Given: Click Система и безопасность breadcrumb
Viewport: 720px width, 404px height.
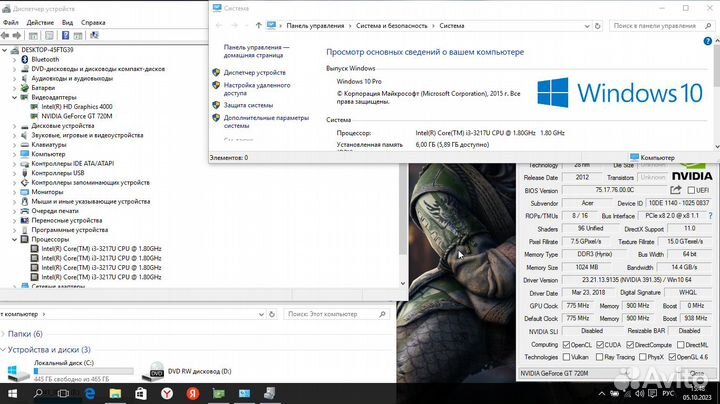Looking at the screenshot, I should pyautogui.click(x=392, y=26).
